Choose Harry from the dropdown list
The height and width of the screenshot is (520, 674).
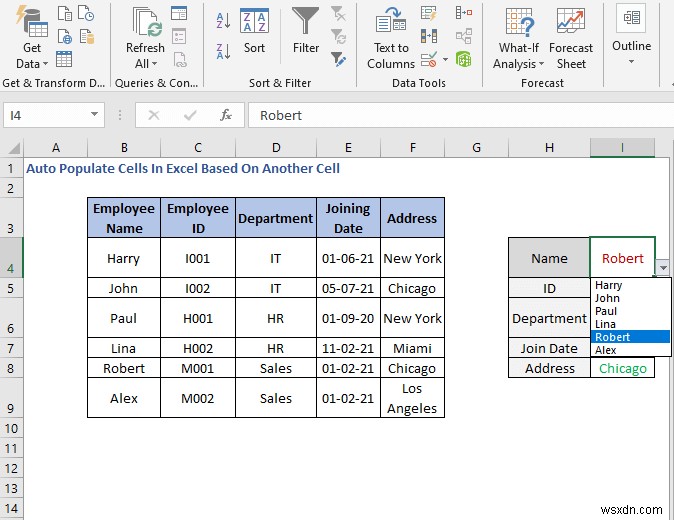[x=630, y=285]
